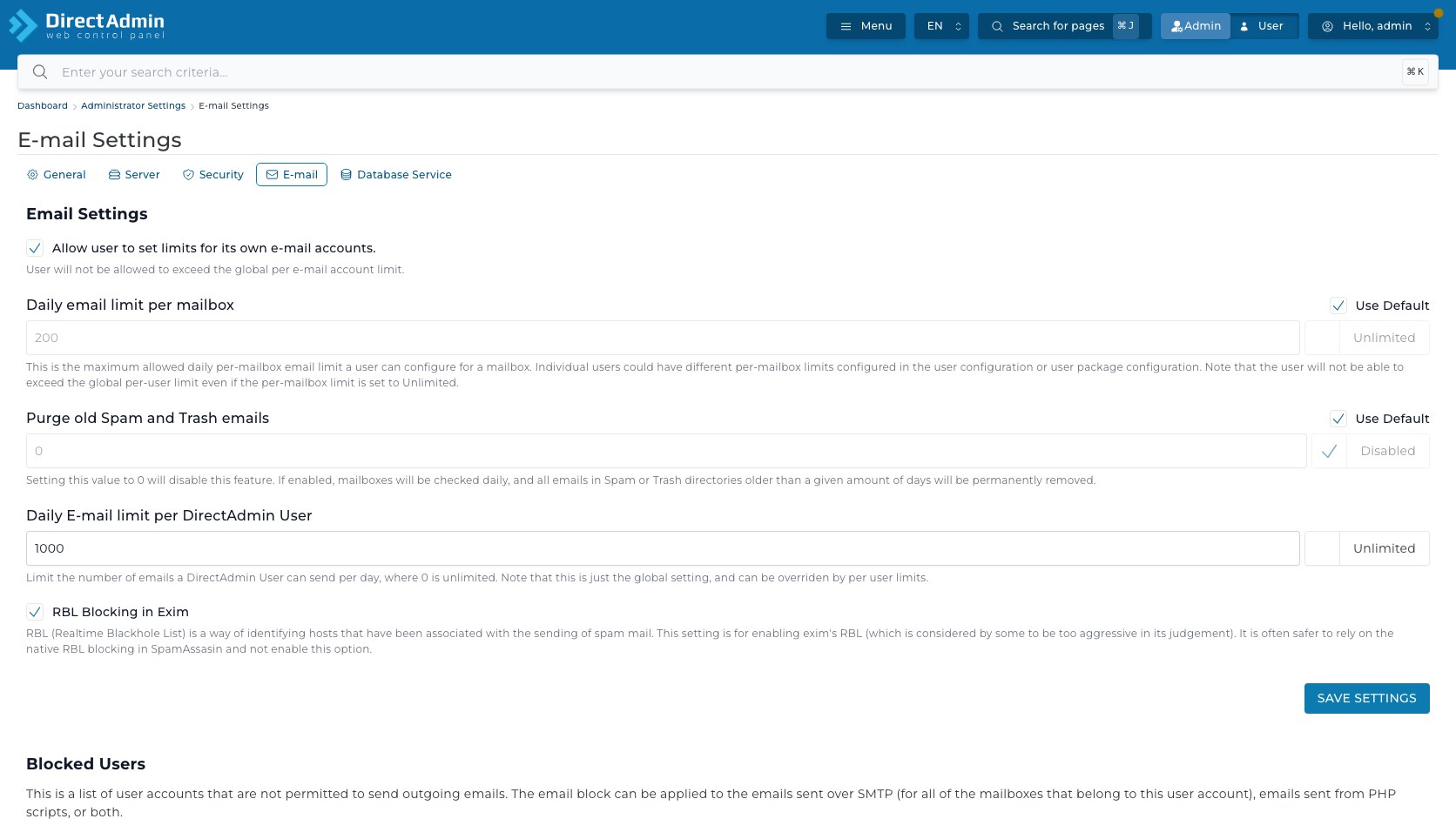Click the E-mail Settings page title
This screenshot has width=1456, height=819.
point(99,140)
